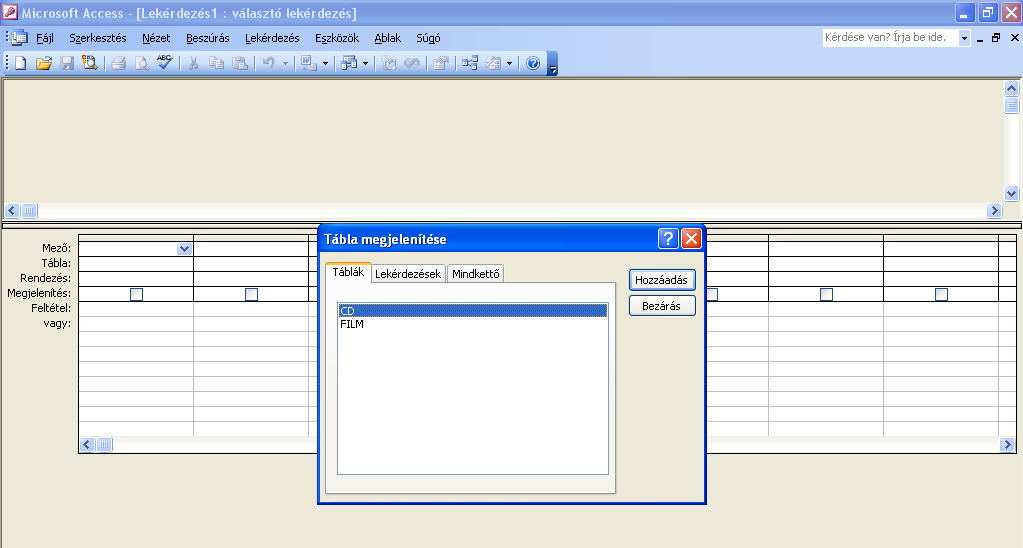
Task: Open the Properties toolbar icon
Action: 441,63
